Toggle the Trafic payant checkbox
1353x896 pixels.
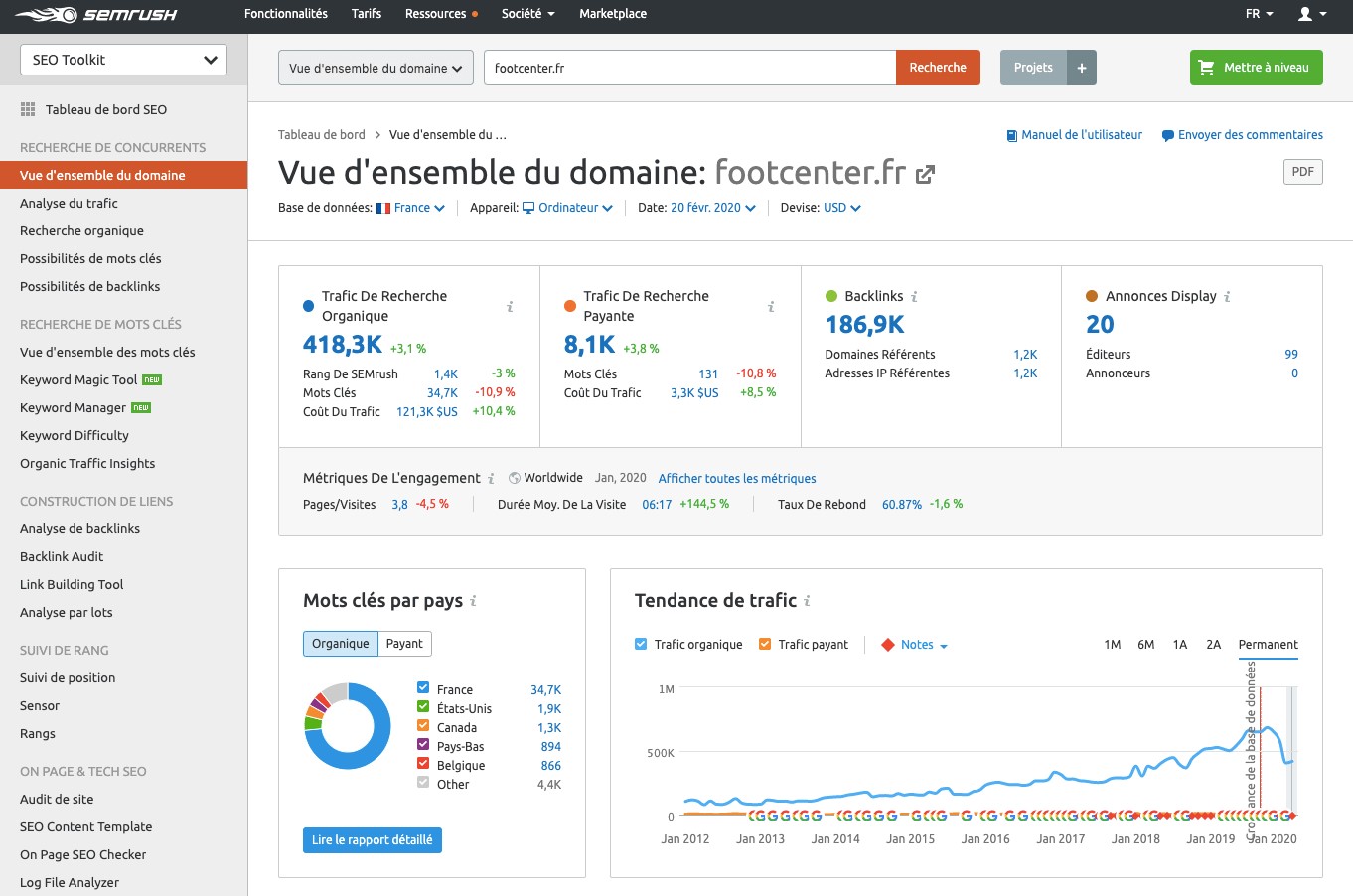point(765,644)
